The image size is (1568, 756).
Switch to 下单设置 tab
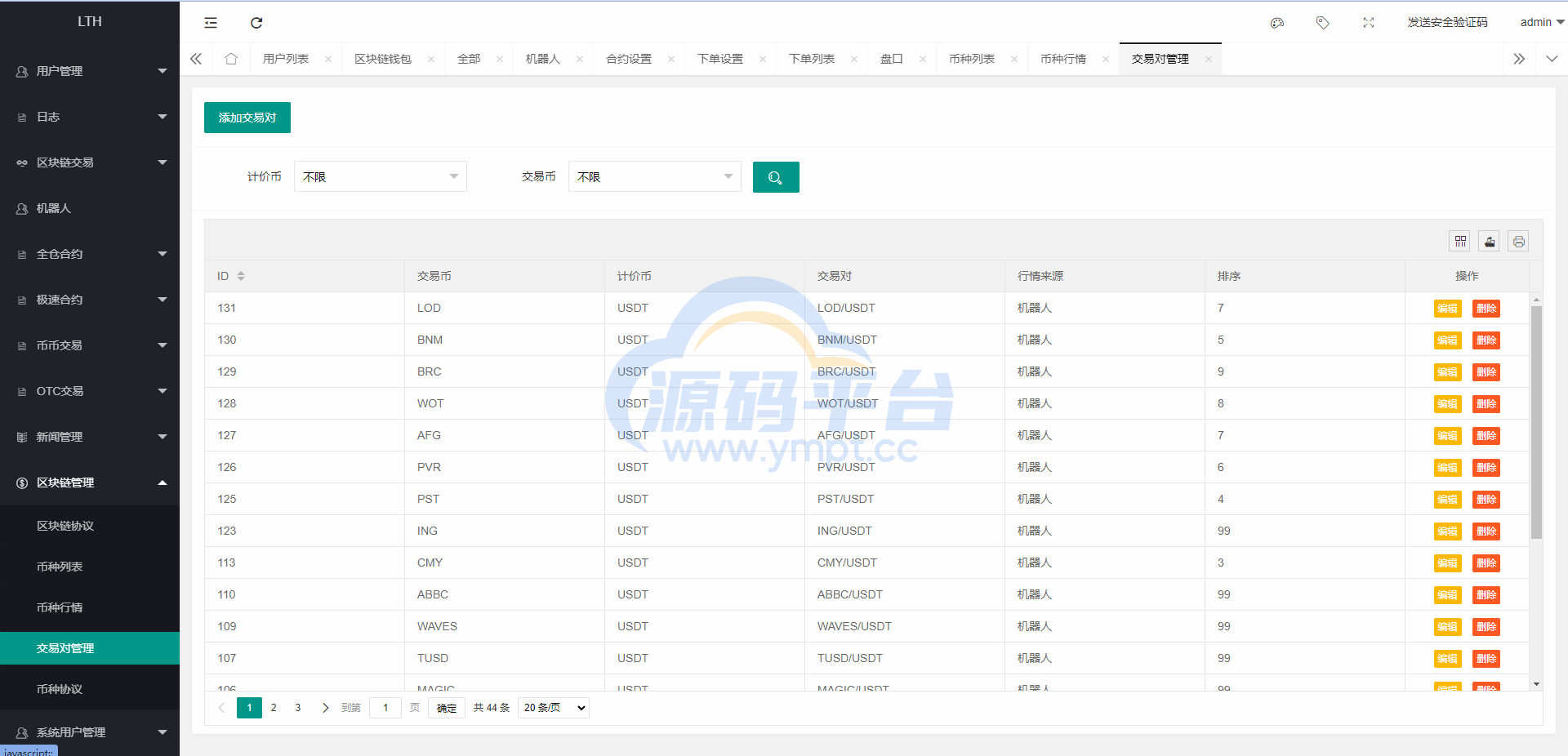(720, 59)
